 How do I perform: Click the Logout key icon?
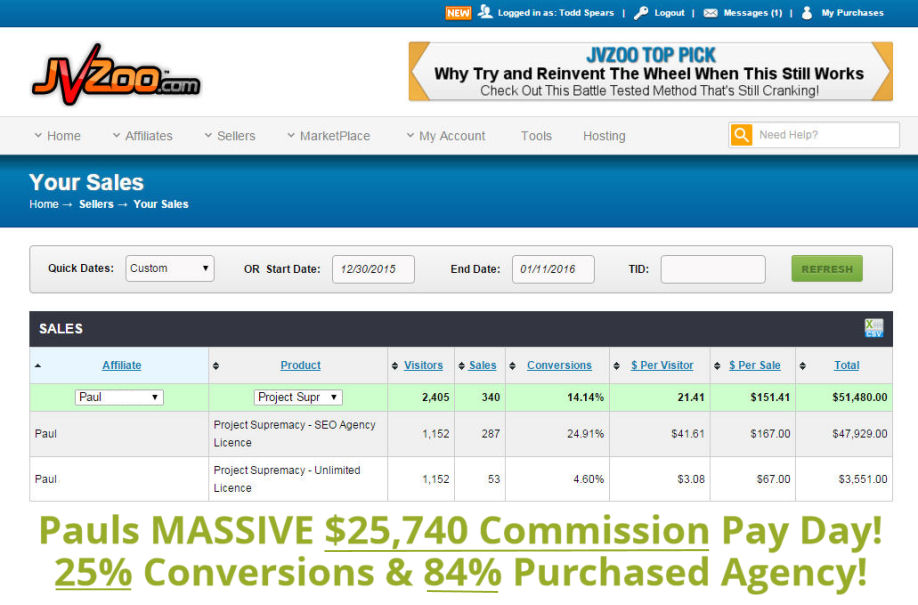point(641,12)
